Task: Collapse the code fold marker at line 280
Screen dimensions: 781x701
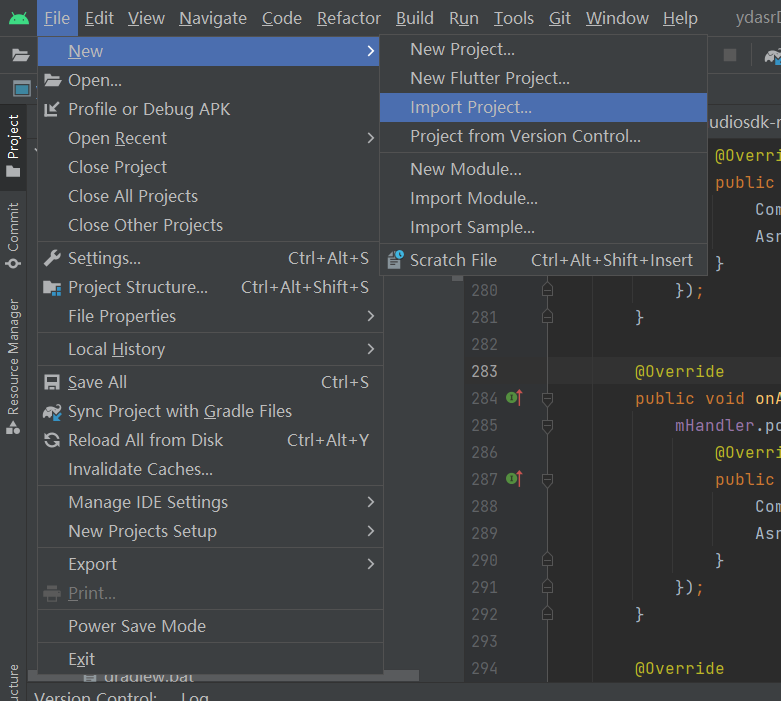Action: click(547, 290)
